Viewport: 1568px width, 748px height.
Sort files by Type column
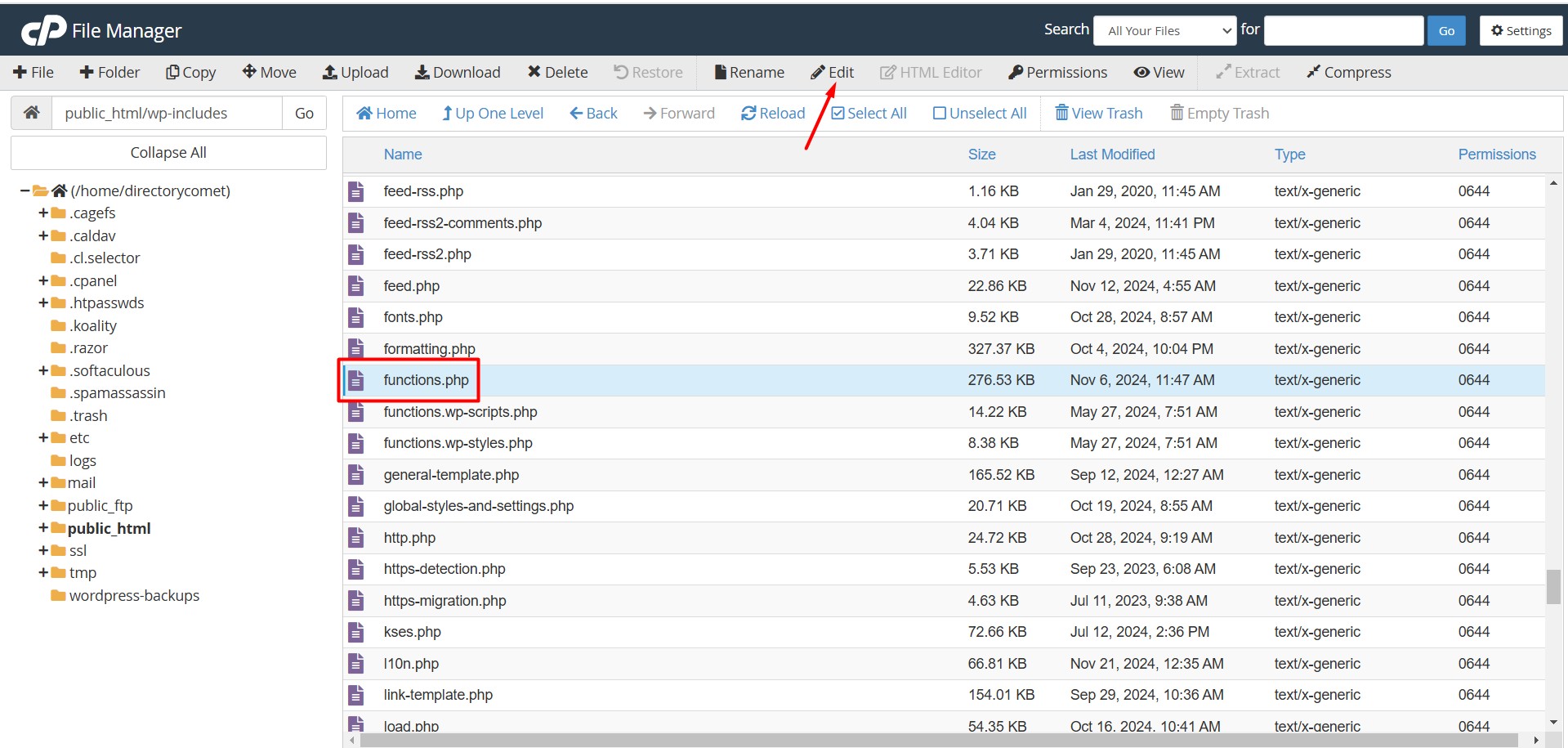coord(1289,155)
